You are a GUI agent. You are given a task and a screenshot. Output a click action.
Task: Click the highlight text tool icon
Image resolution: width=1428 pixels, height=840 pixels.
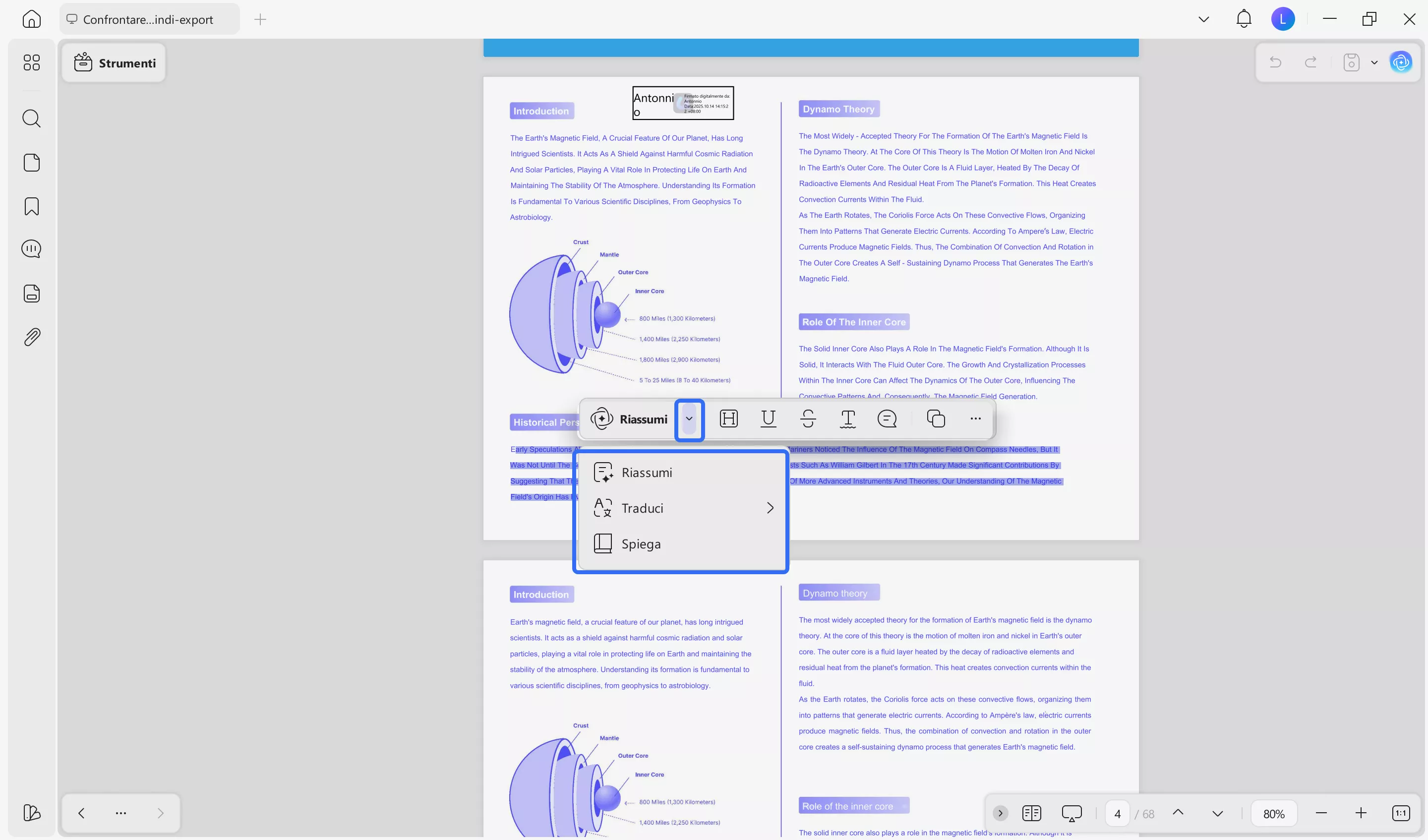pyautogui.click(x=728, y=419)
